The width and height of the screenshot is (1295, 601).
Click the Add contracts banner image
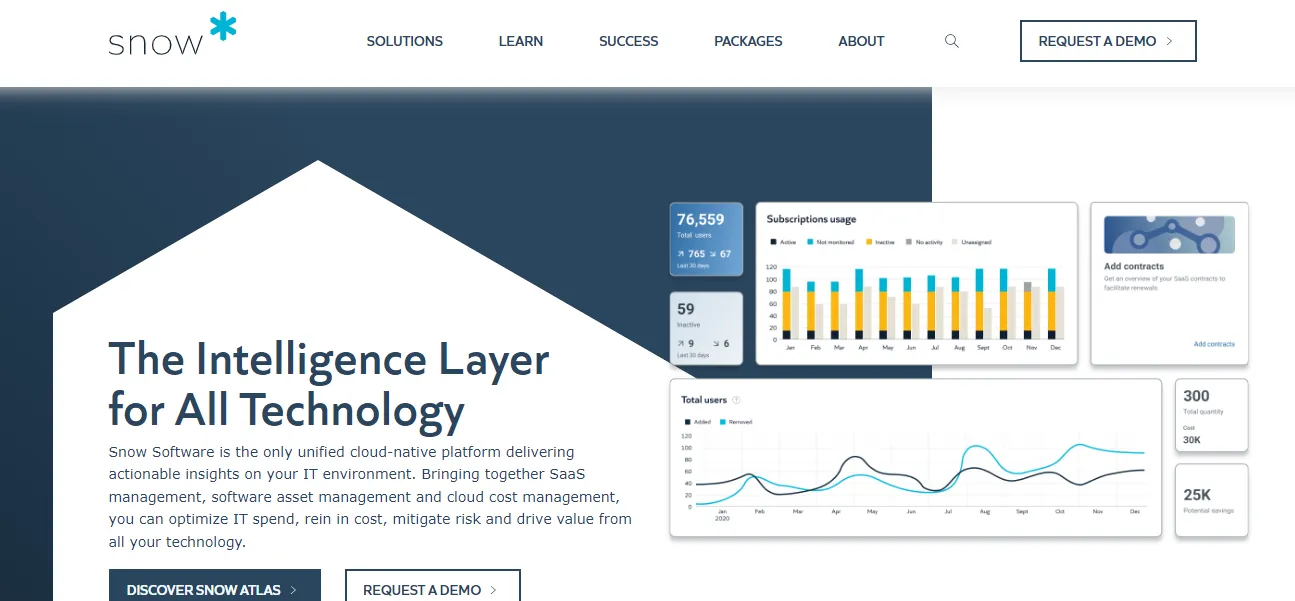pyautogui.click(x=1169, y=235)
